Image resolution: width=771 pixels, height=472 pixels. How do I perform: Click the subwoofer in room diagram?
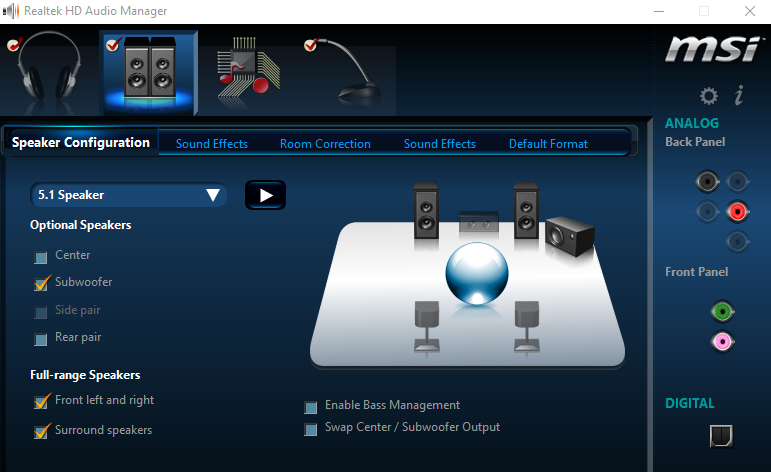pos(570,236)
